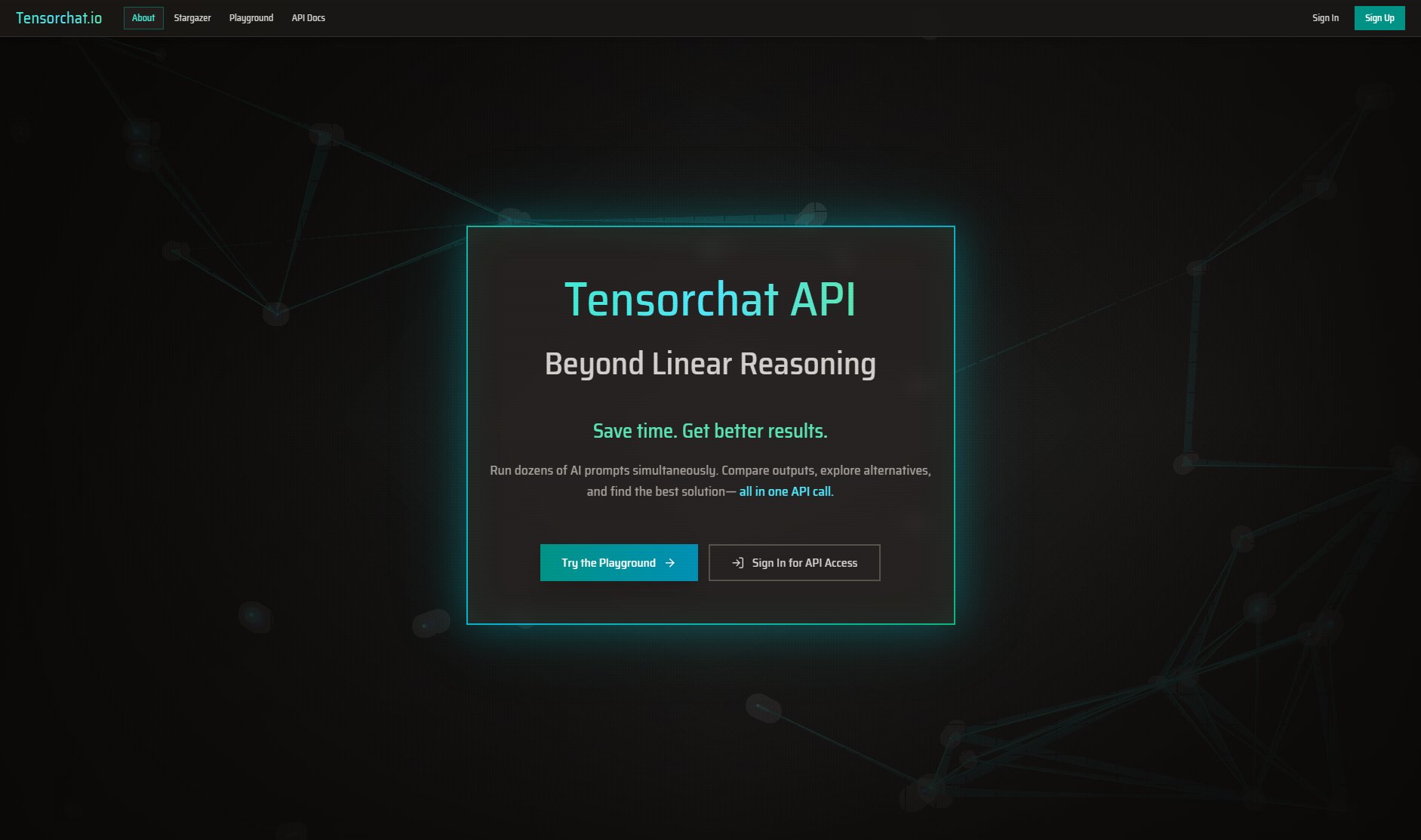Screen dimensions: 1421x840
Task: Click the Beyond Linear Reasoning subtitle
Action: point(710,364)
